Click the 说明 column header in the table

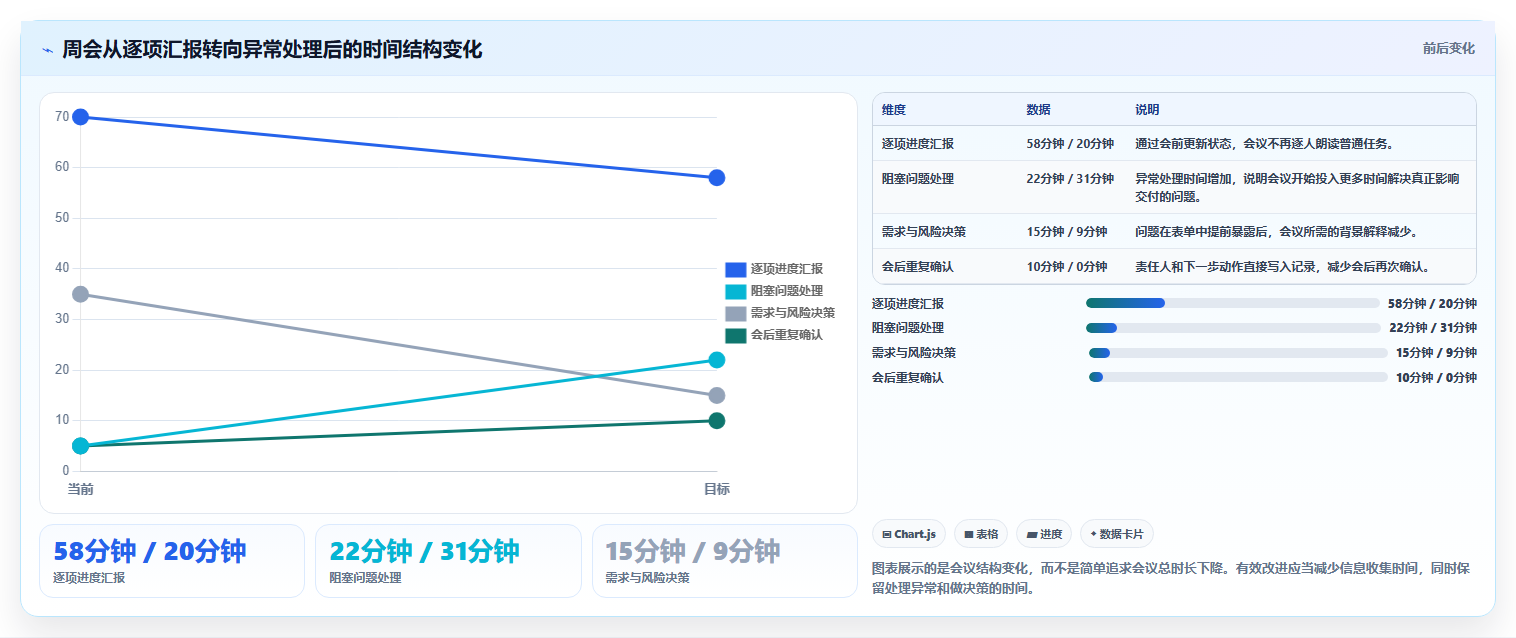pos(1147,110)
